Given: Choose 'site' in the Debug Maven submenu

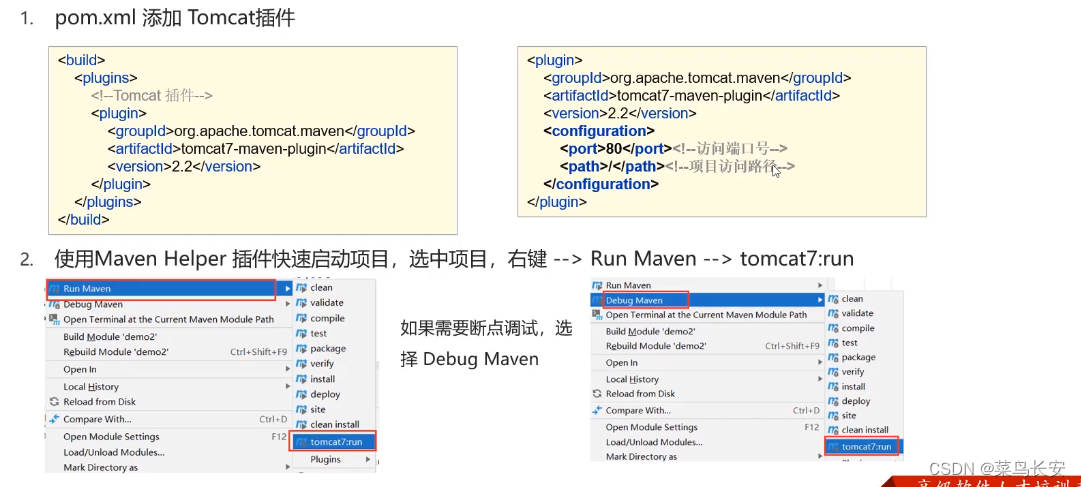Looking at the screenshot, I should 849,415.
